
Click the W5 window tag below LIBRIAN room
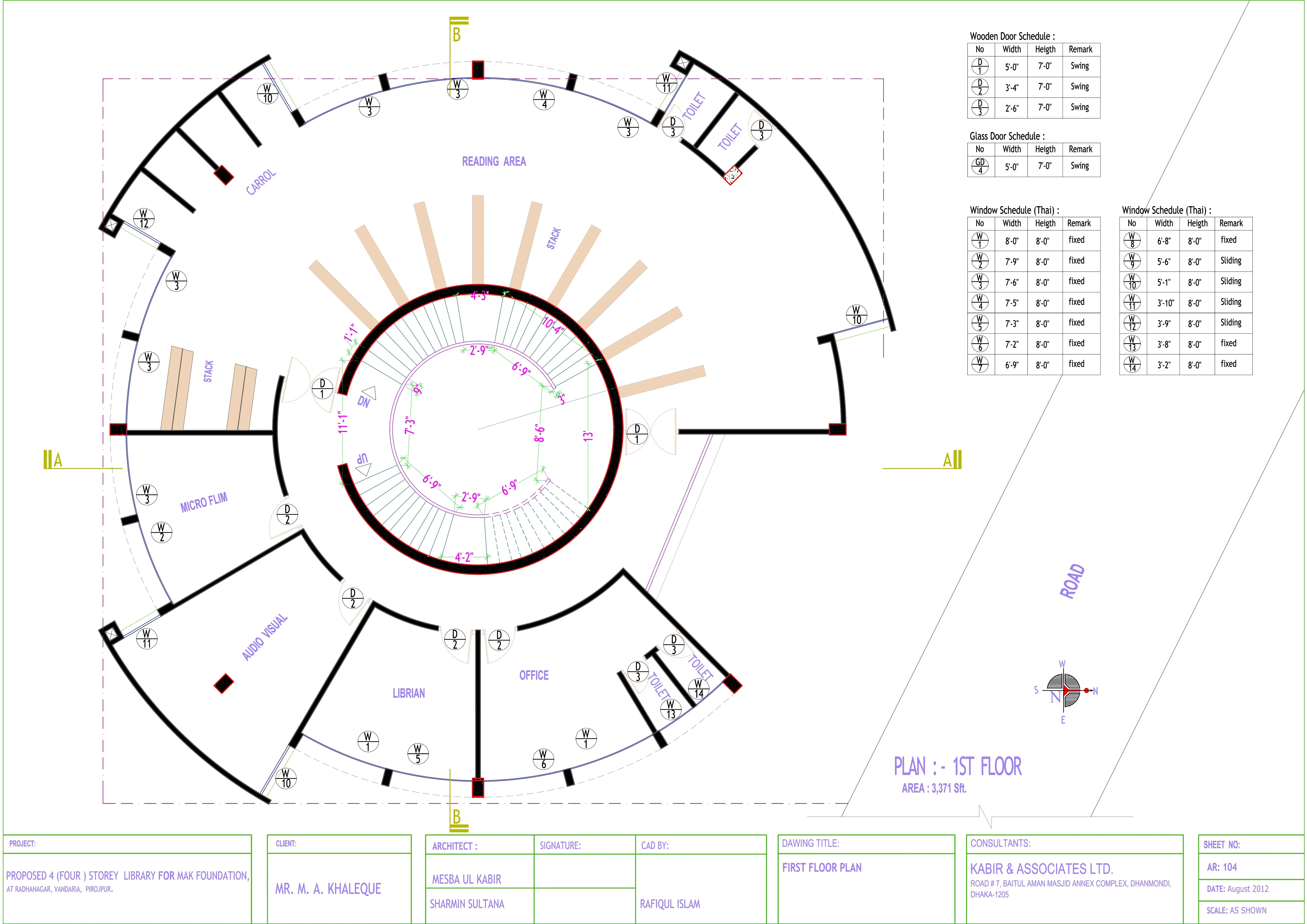click(x=418, y=753)
